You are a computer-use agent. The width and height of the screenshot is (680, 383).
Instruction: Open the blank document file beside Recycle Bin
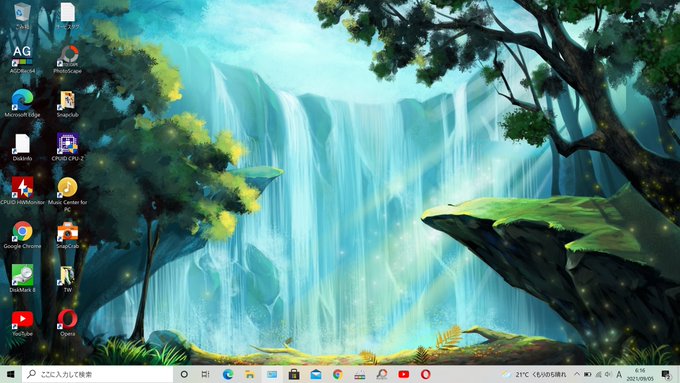coord(67,15)
